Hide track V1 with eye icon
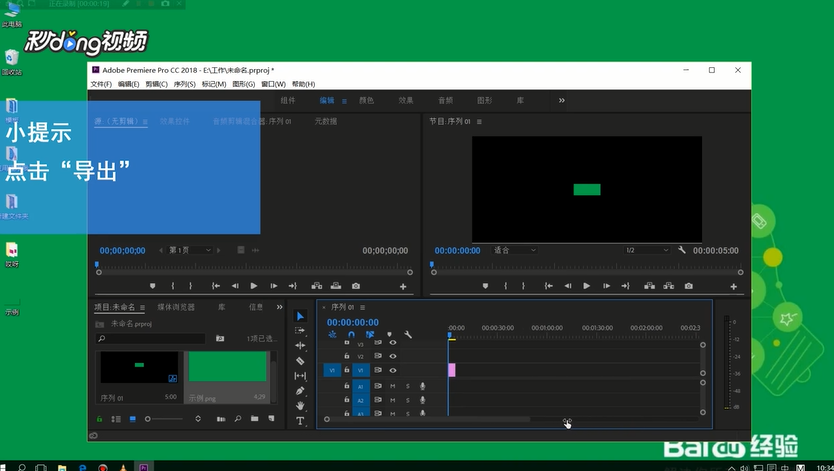This screenshot has height=471, width=834. 393,370
